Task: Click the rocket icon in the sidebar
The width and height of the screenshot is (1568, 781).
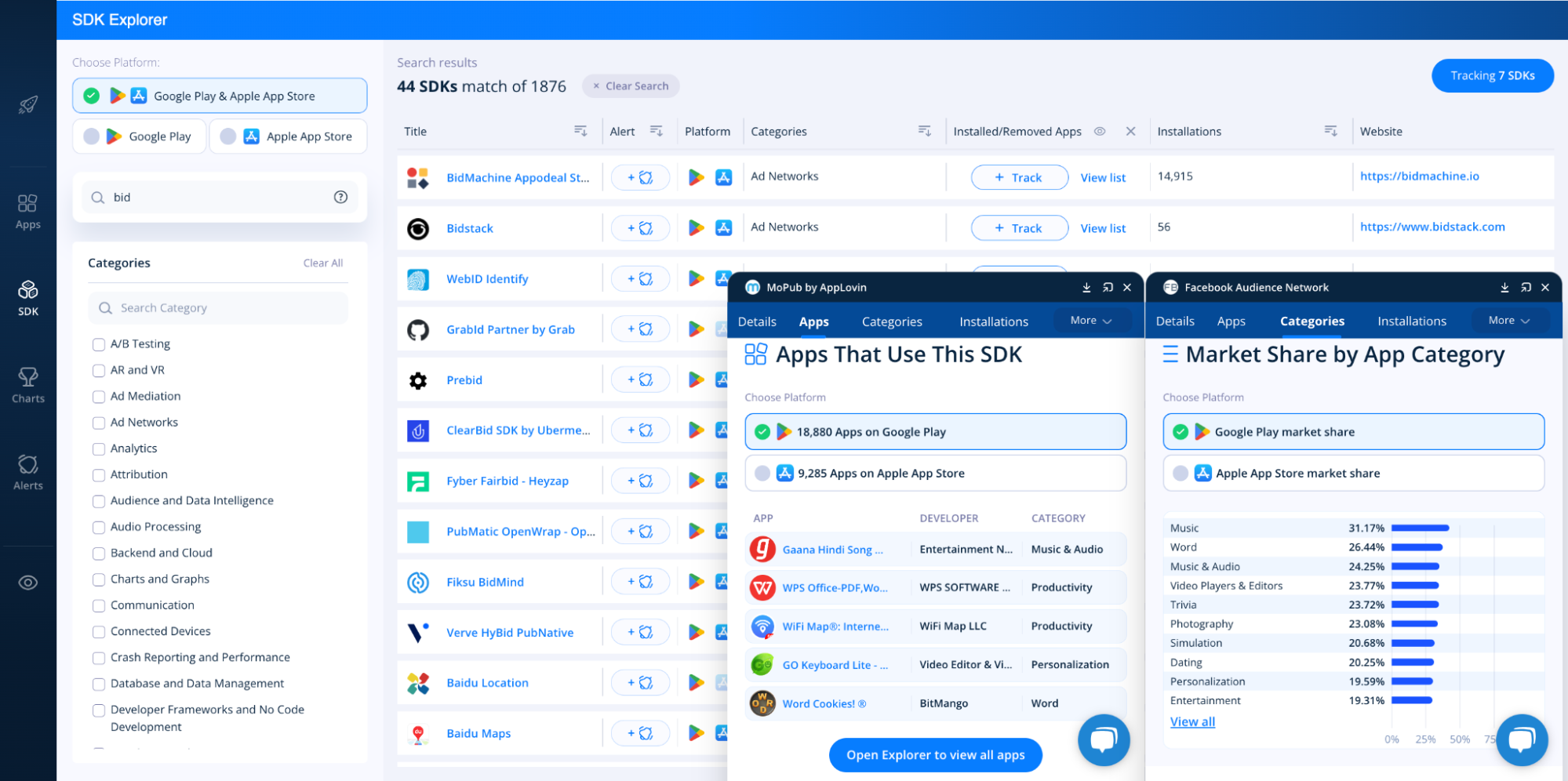Action: [x=28, y=104]
